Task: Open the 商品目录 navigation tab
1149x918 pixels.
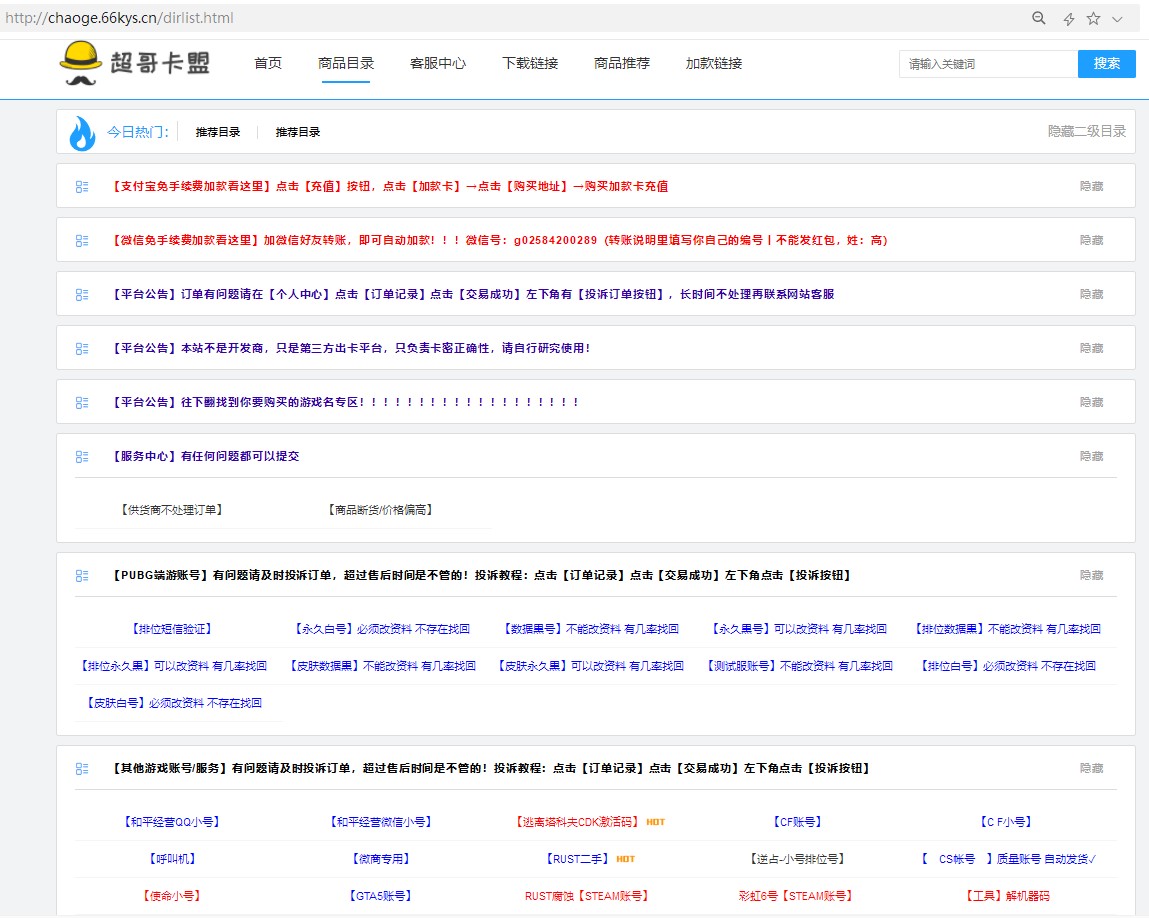Action: 346,64
